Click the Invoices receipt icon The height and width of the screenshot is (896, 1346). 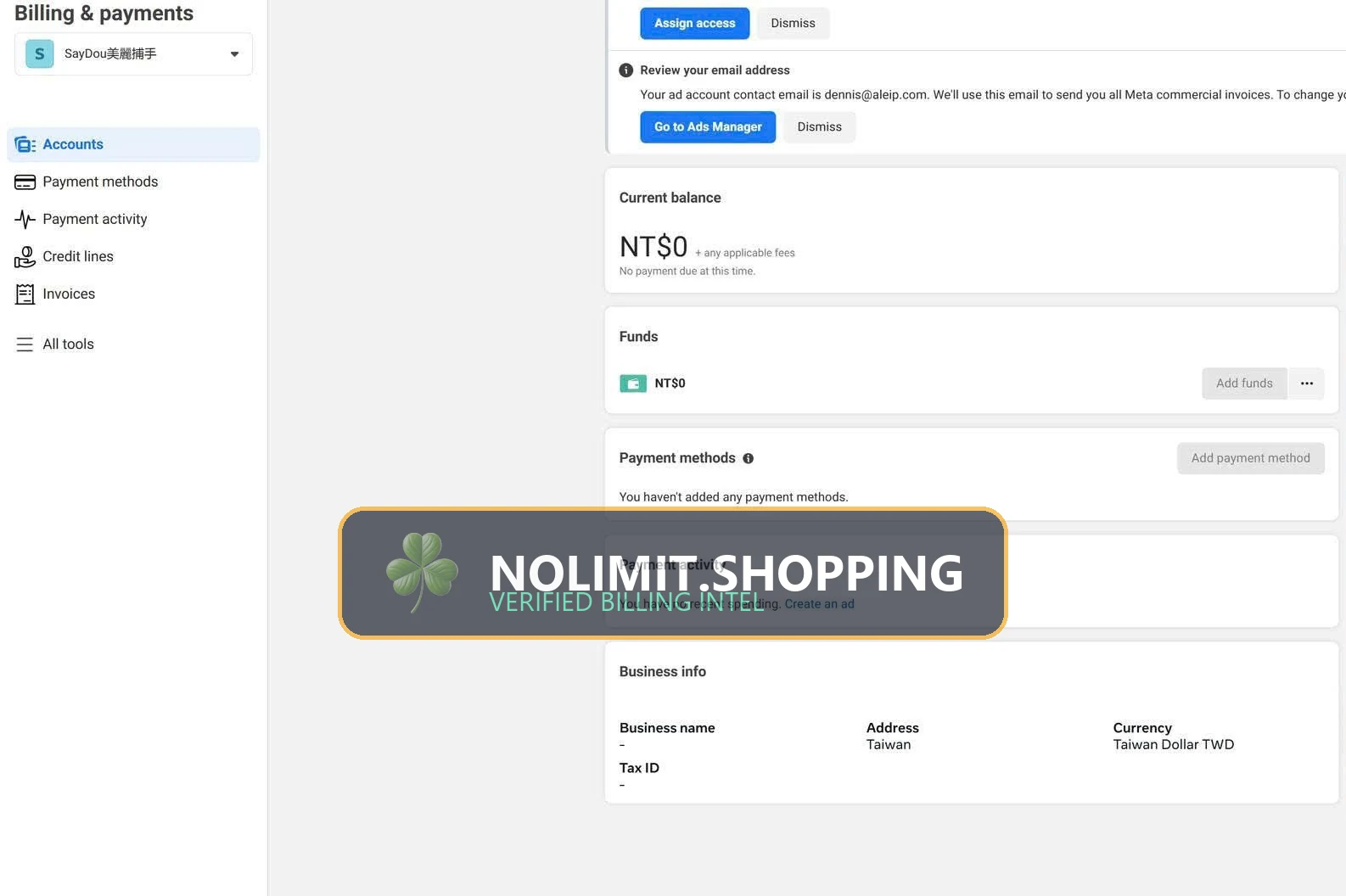25,294
